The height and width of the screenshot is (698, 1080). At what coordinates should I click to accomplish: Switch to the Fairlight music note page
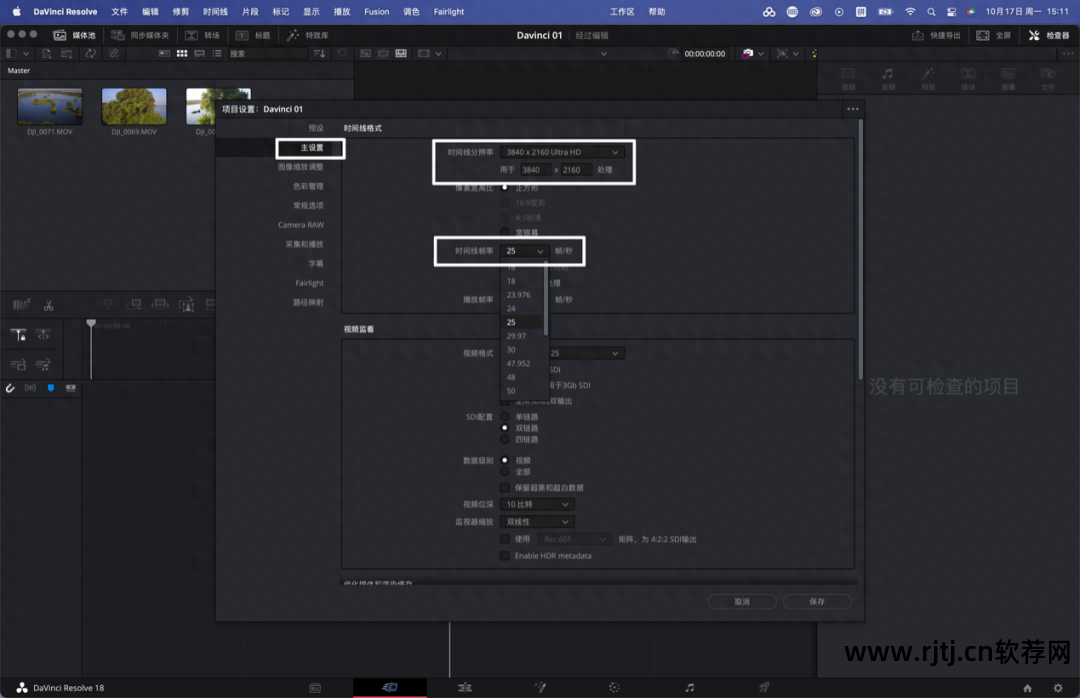tap(689, 688)
